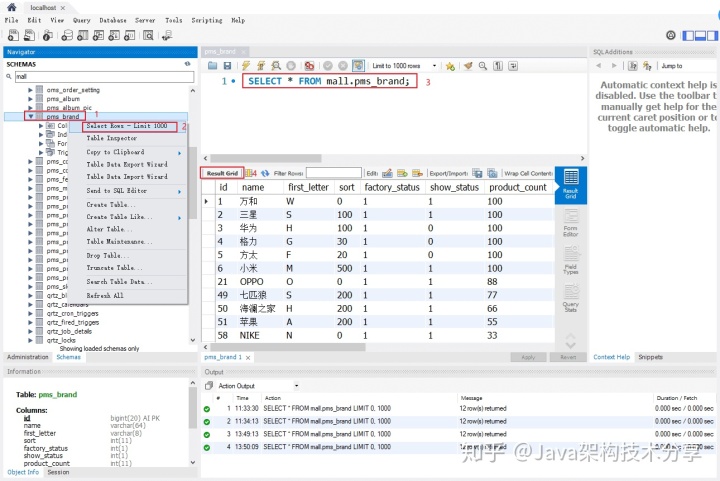This screenshot has height=481, width=720.
Task: Open find magnifier in editor toolbar
Action: (x=483, y=66)
